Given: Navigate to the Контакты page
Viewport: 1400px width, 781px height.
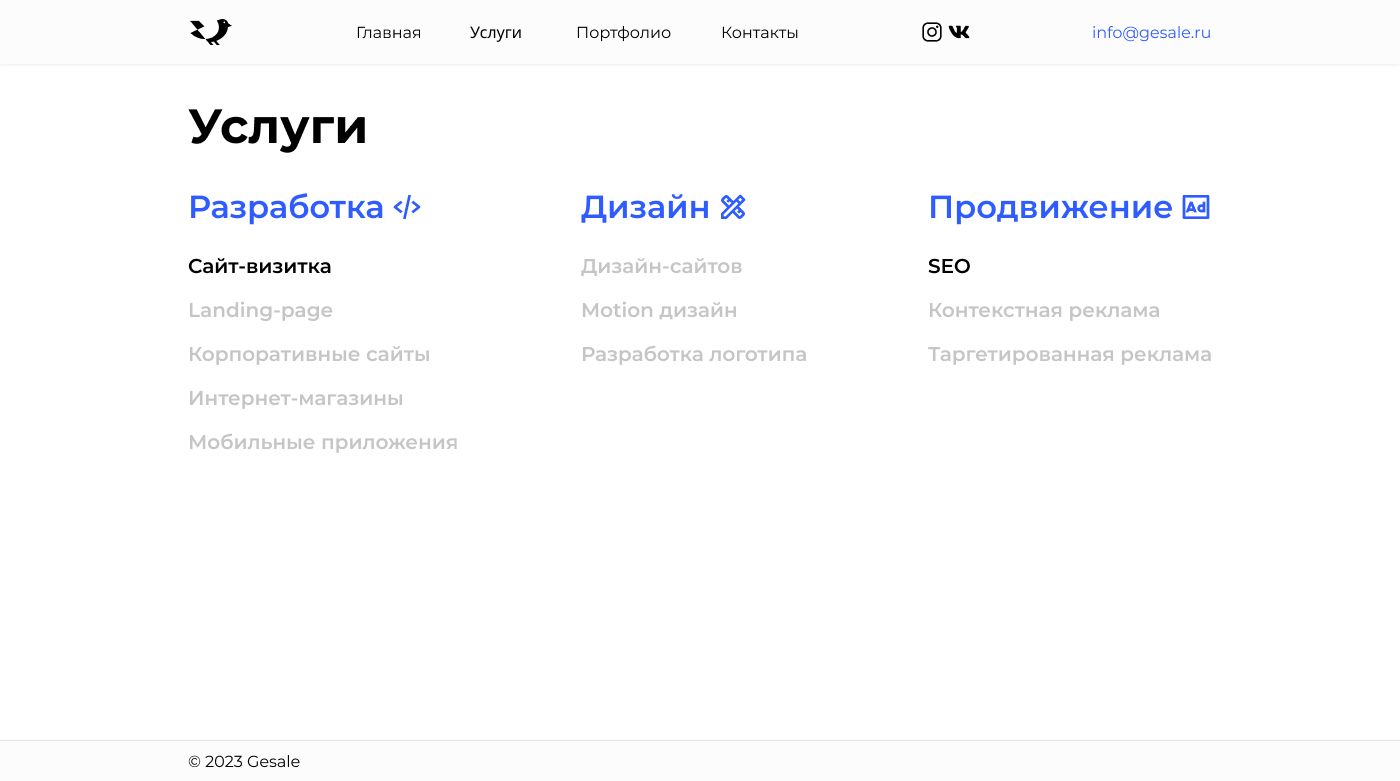Looking at the screenshot, I should (759, 33).
